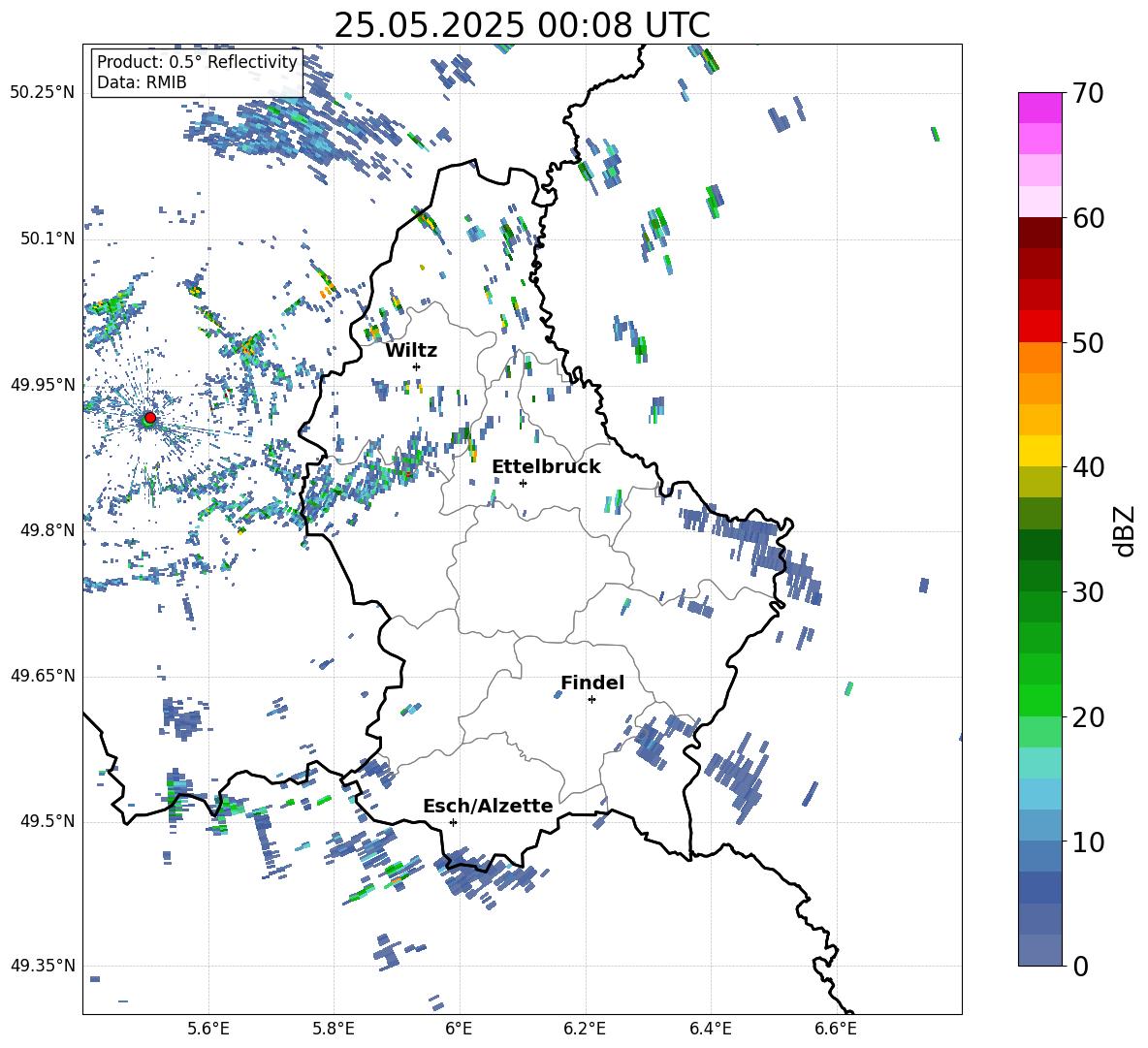
Task: Select the Wiltz city label
Action: point(411,351)
